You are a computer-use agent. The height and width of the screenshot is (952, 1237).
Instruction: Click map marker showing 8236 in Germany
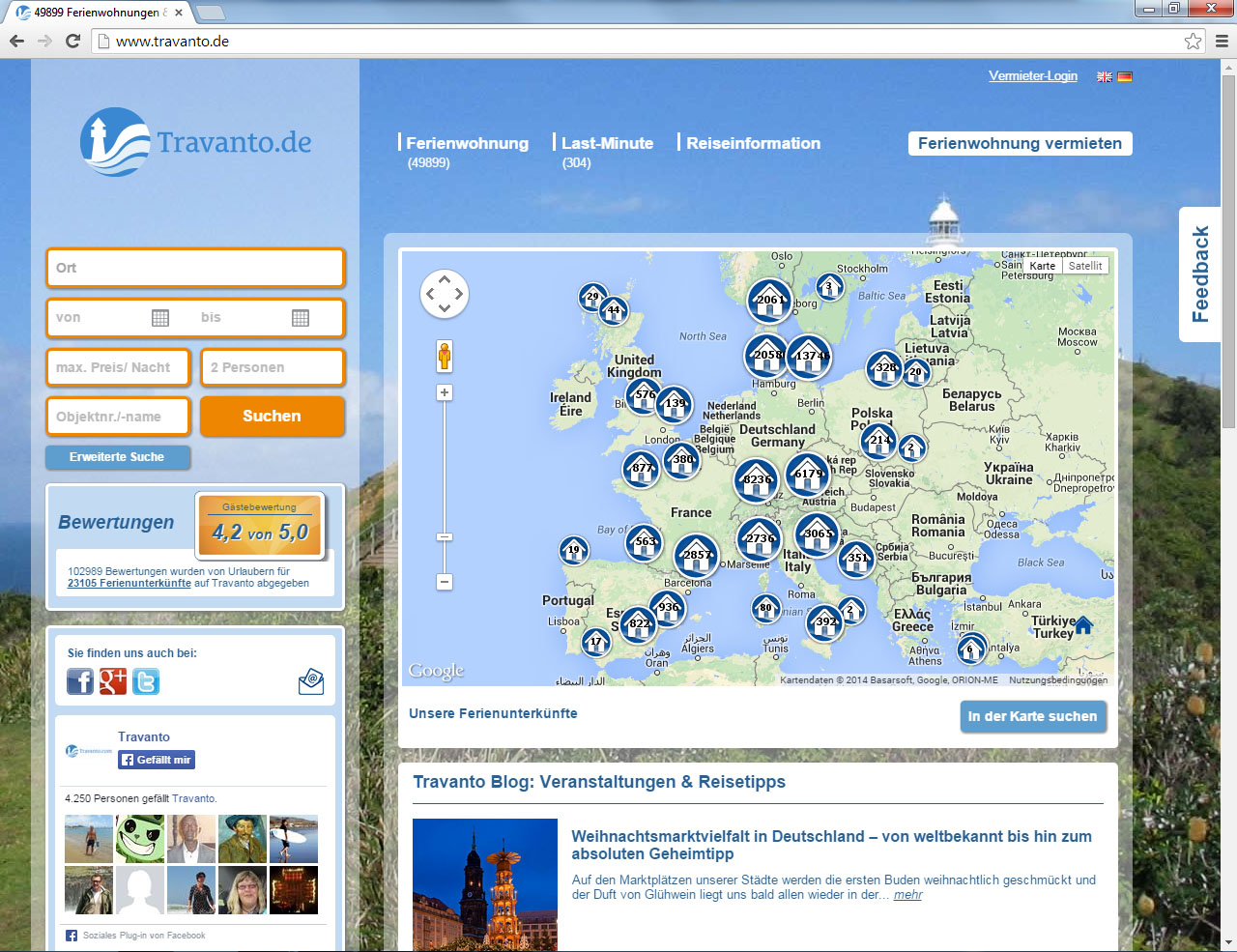pyautogui.click(x=757, y=480)
